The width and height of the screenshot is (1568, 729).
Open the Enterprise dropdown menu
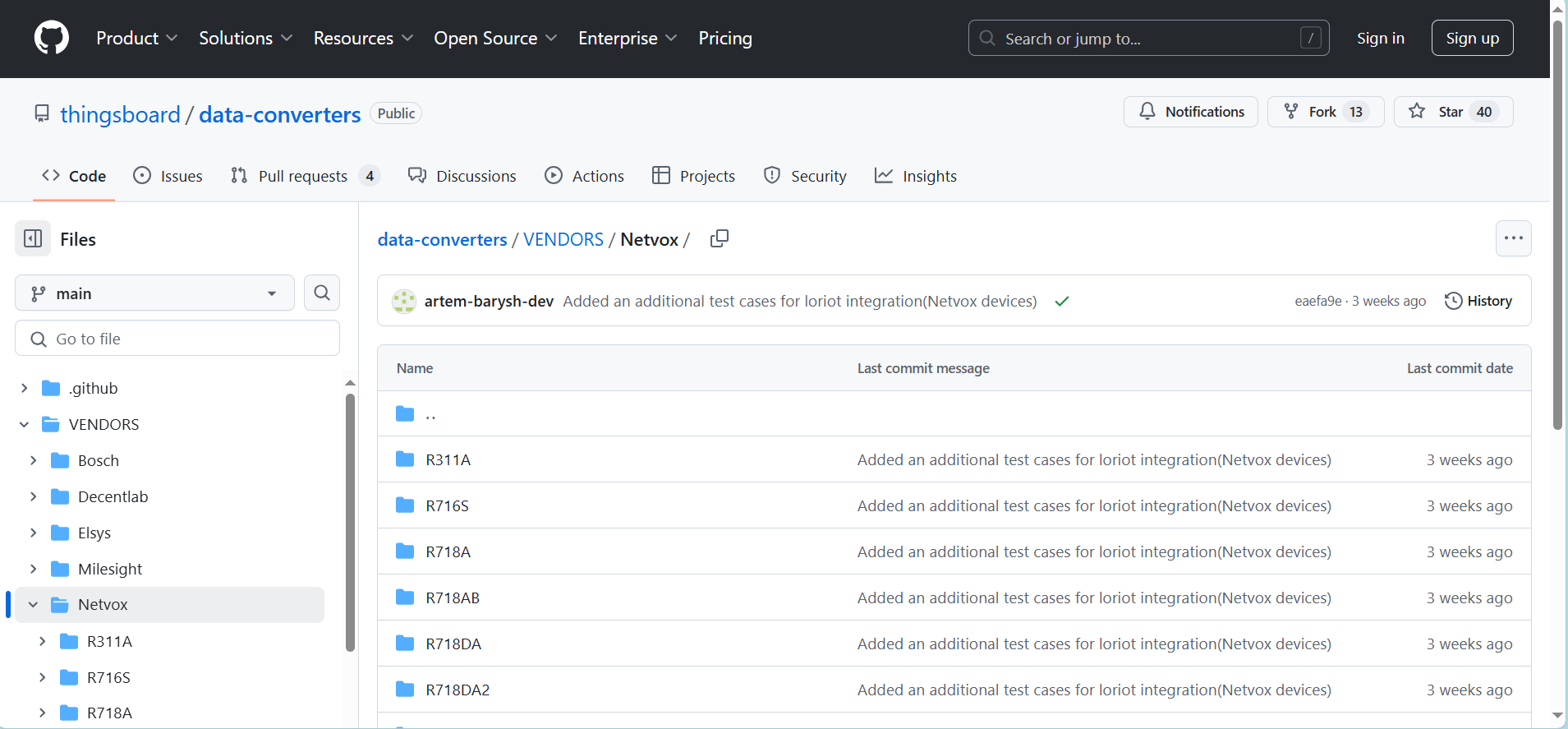(628, 38)
